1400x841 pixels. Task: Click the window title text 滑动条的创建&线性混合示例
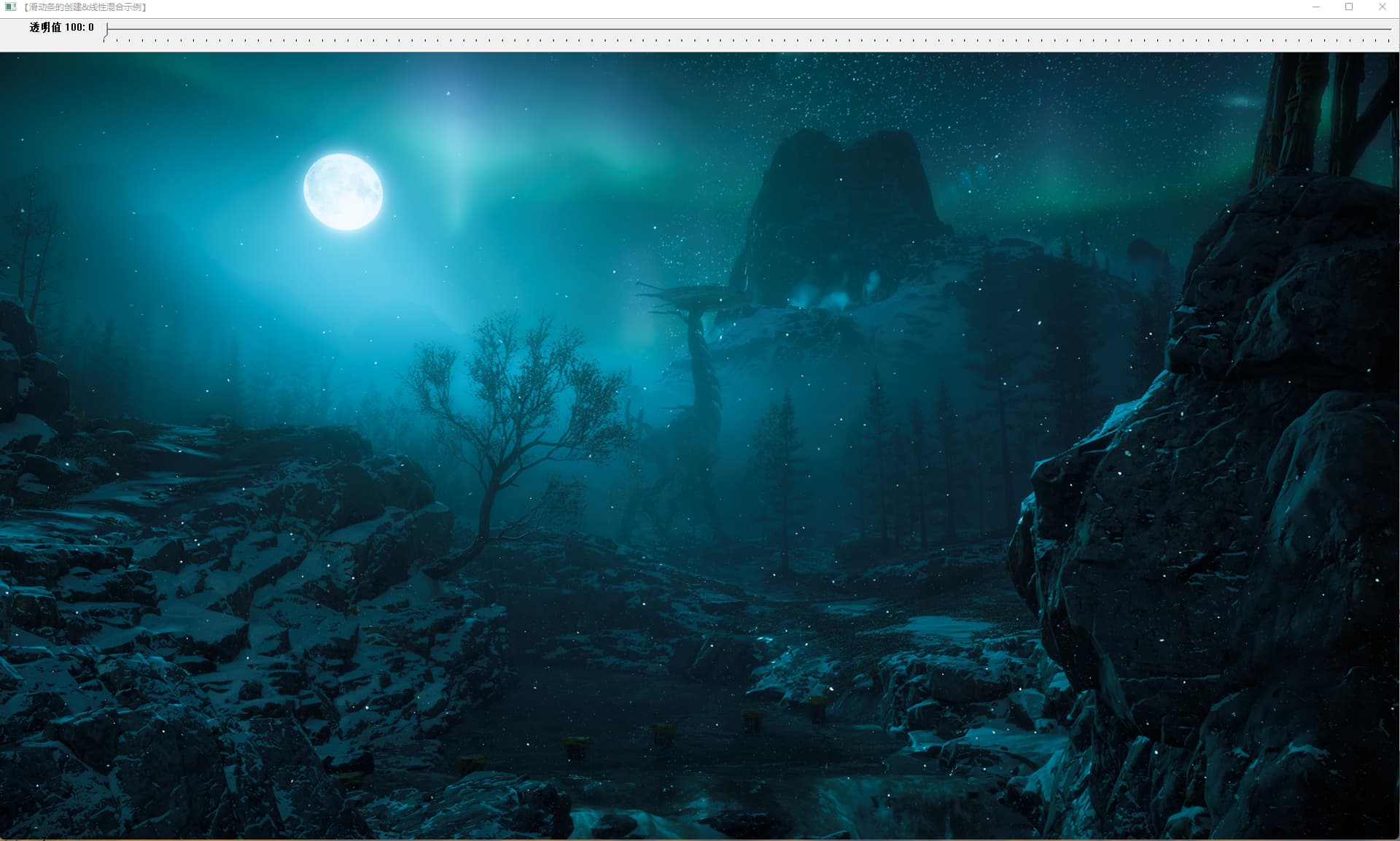coord(85,7)
